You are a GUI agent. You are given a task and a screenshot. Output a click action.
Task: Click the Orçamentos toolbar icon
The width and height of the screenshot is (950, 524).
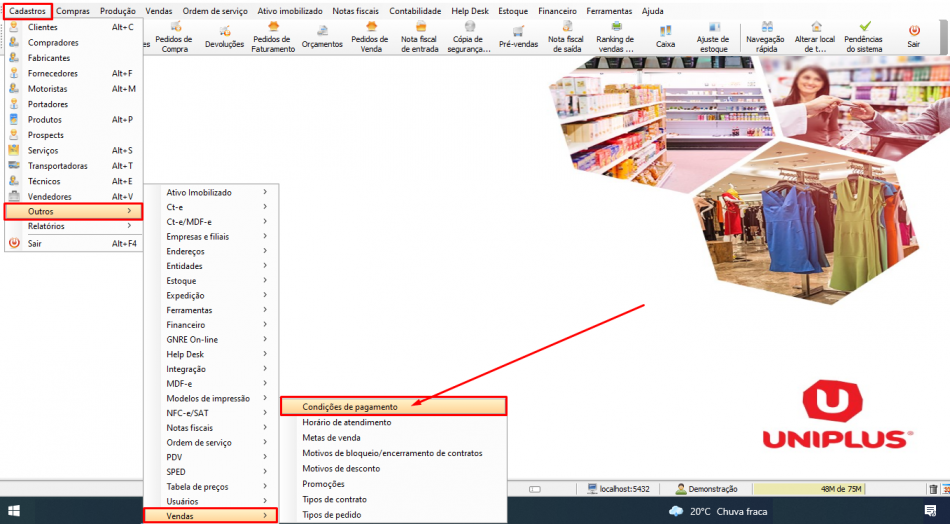pos(322,37)
